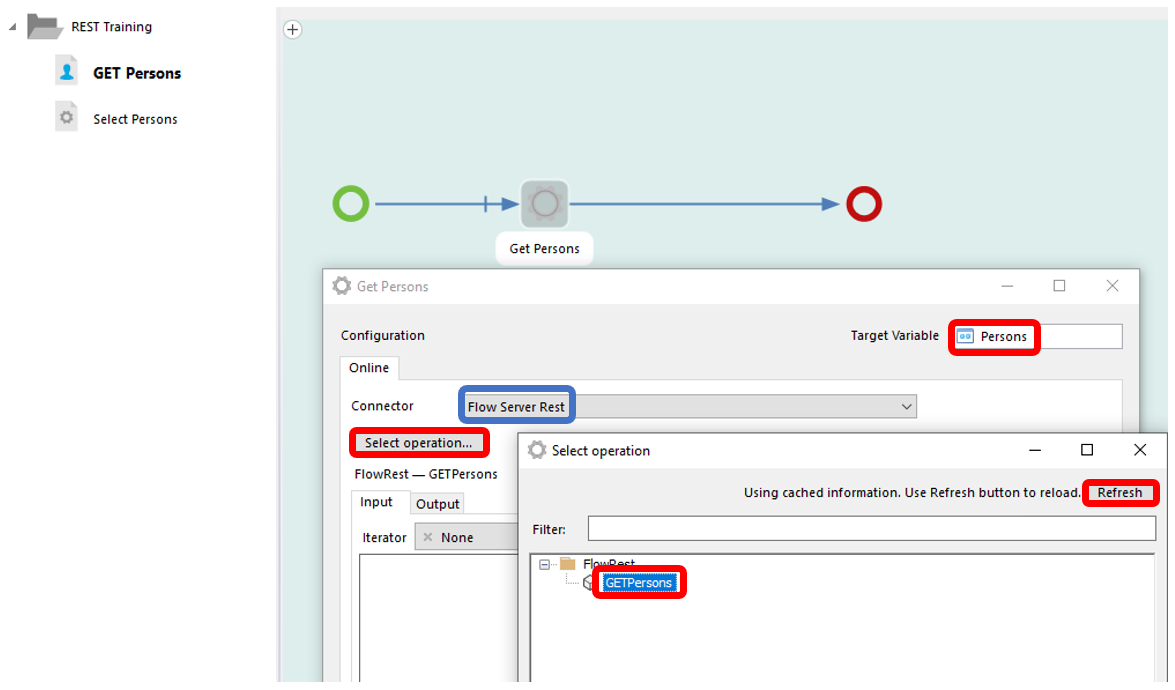Click the REST Training folder icon

[45, 26]
